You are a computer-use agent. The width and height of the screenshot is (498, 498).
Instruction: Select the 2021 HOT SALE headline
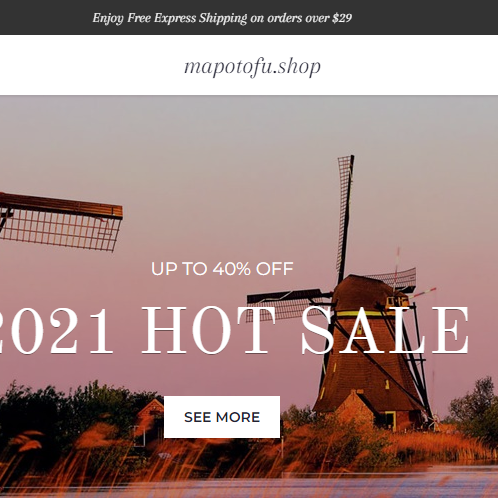coord(233,330)
